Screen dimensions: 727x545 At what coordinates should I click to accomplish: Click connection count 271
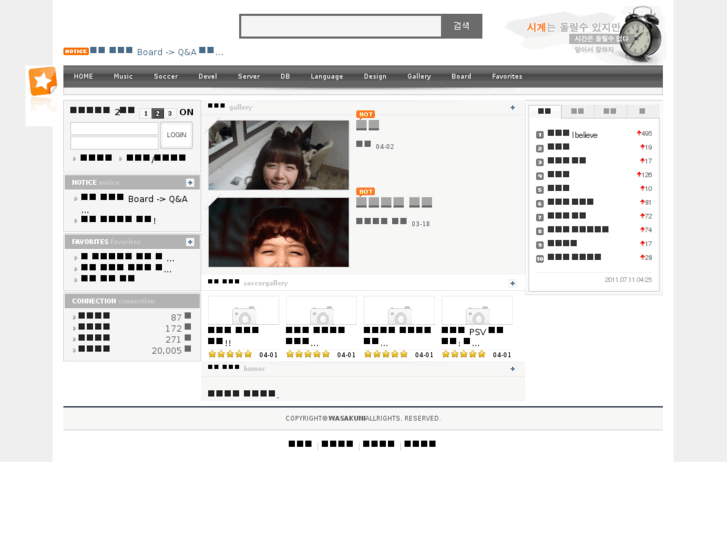(173, 340)
